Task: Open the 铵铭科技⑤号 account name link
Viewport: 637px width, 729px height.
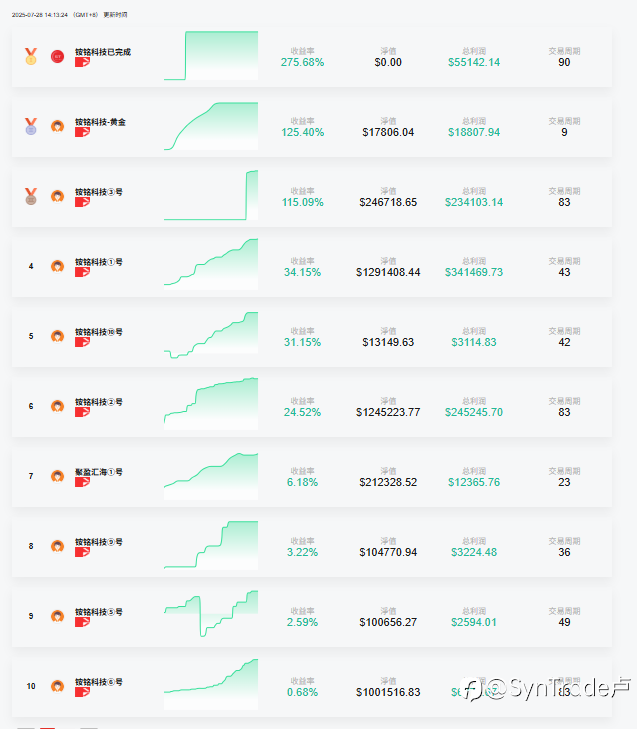Action: point(98,611)
